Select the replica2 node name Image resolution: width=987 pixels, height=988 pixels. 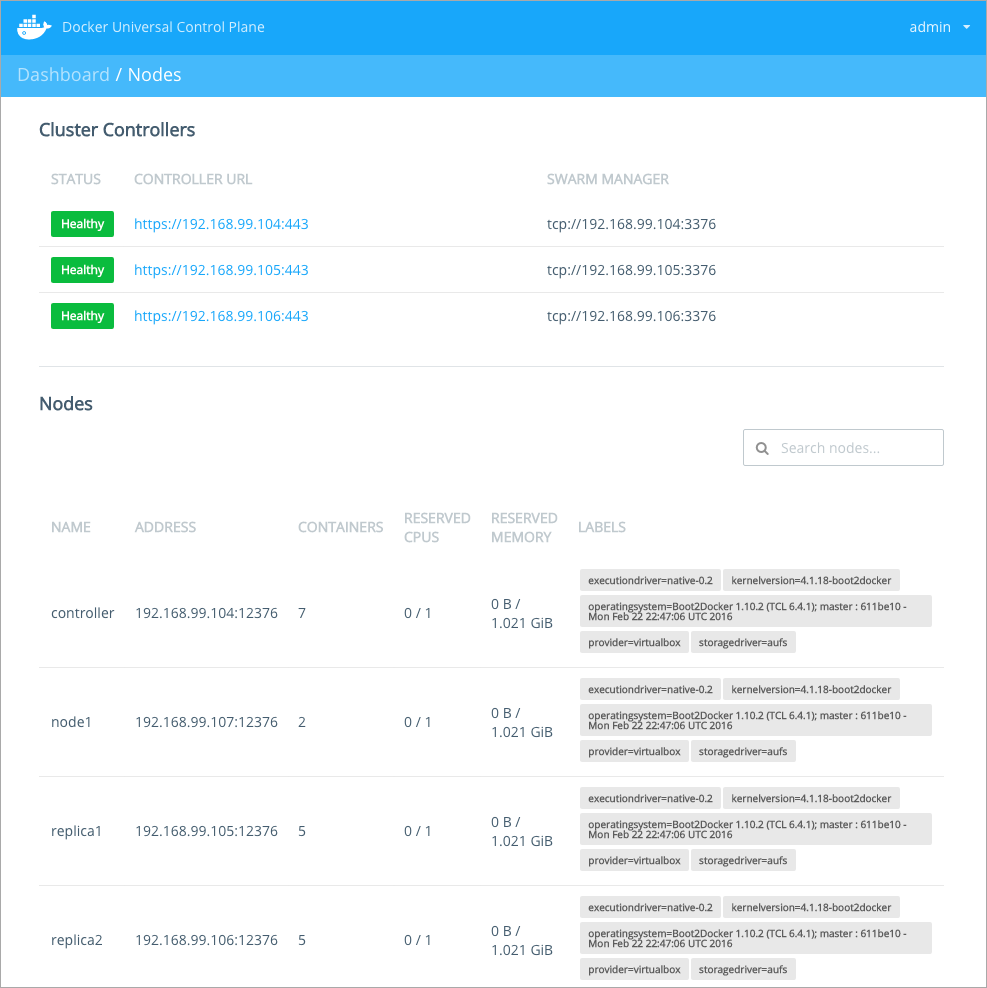[x=77, y=940]
